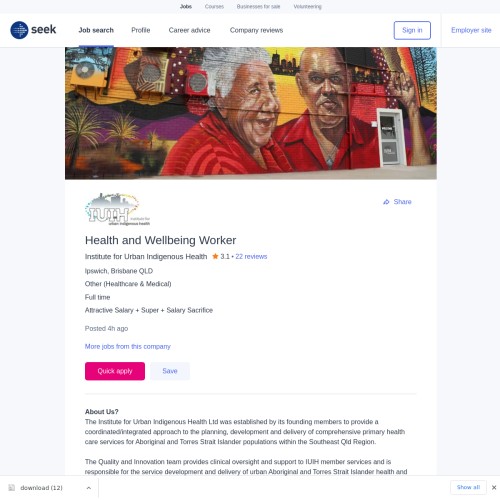Visit the Employer site link
500x500 pixels.
(471, 30)
